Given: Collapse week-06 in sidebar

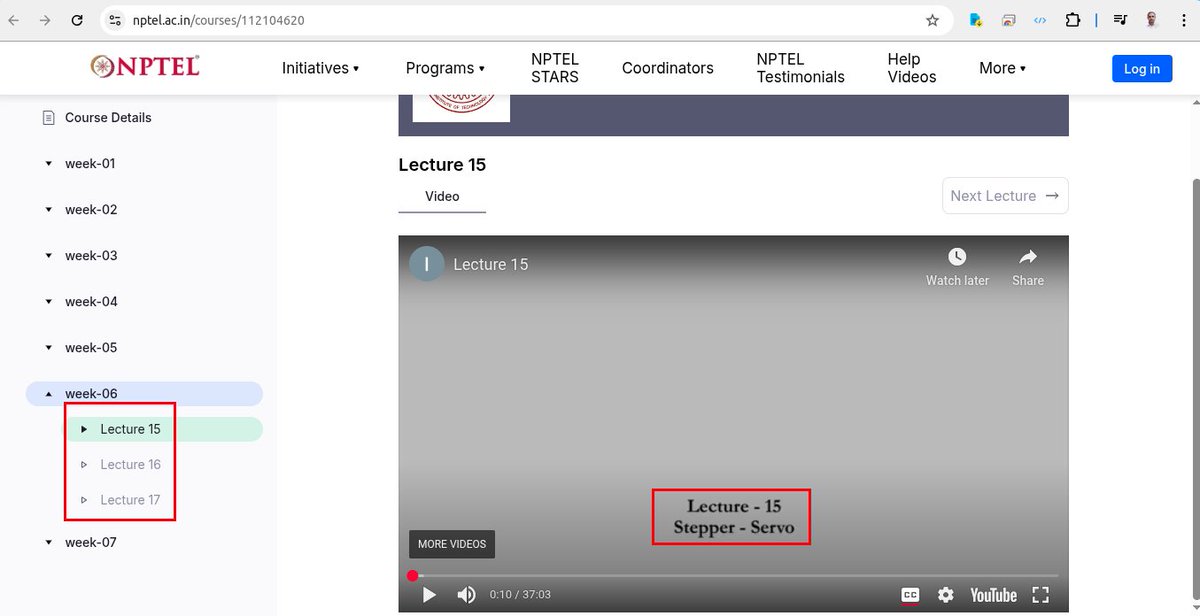Looking at the screenshot, I should (x=144, y=394).
